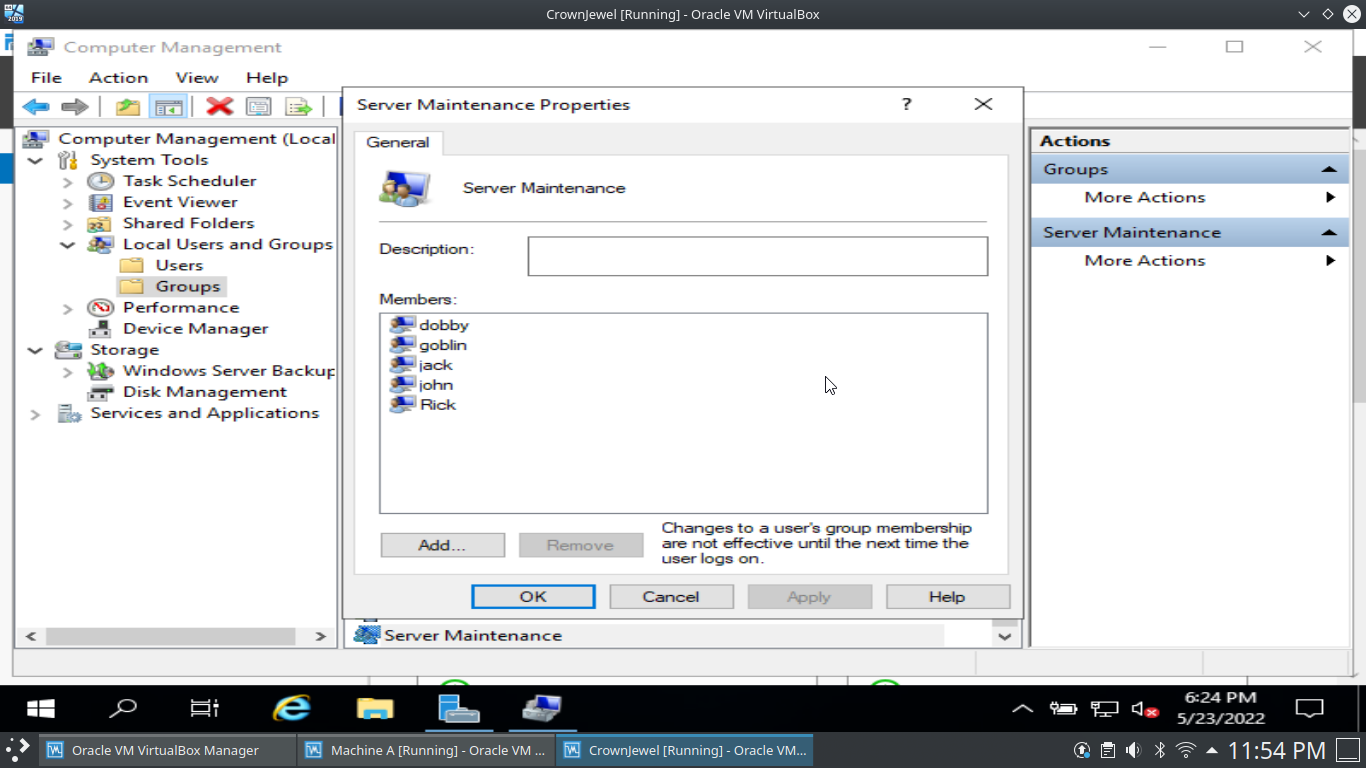This screenshot has width=1366, height=768.
Task: Select member goblin in Members list
Action: 442,345
